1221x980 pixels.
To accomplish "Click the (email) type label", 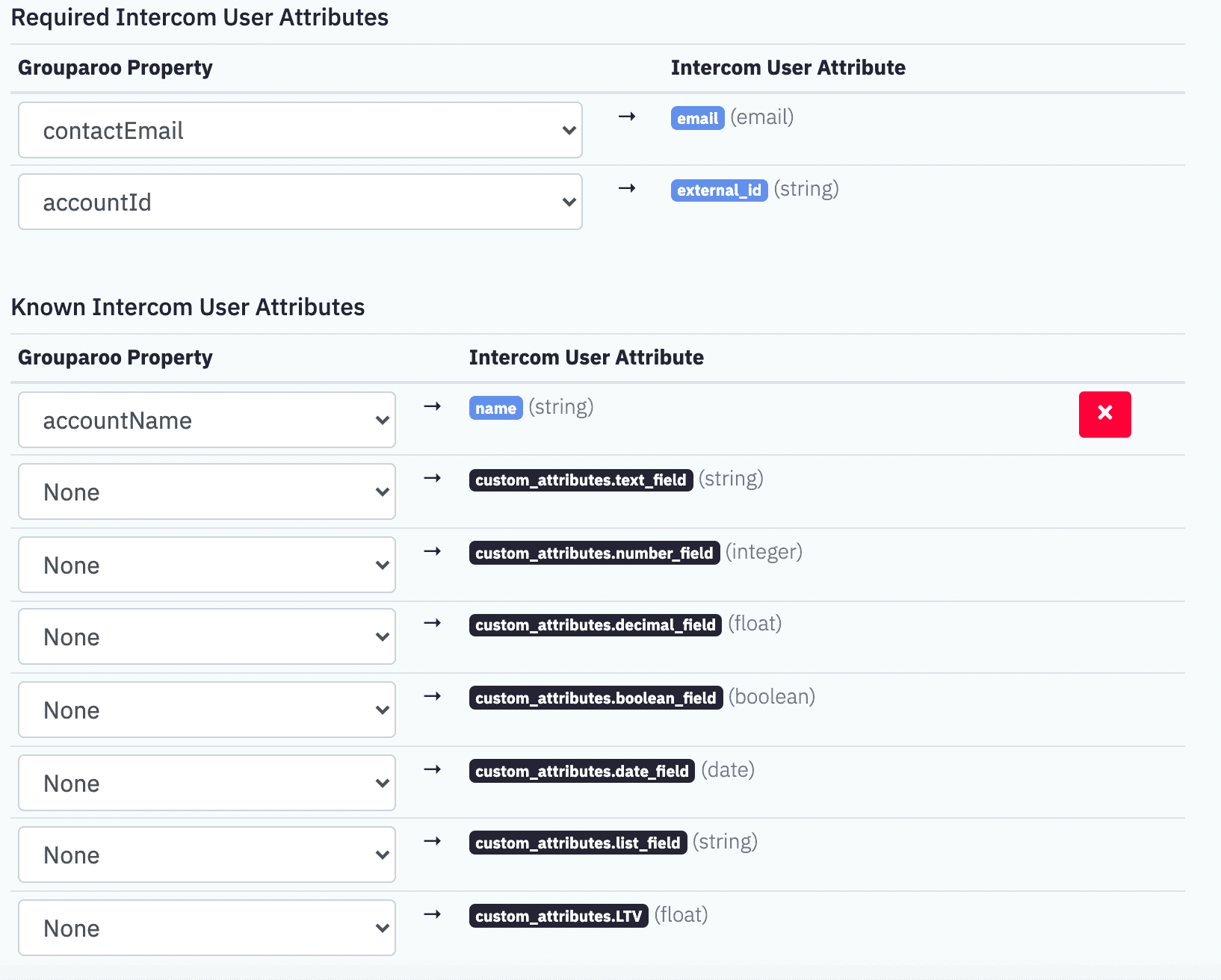I will pos(762,117).
